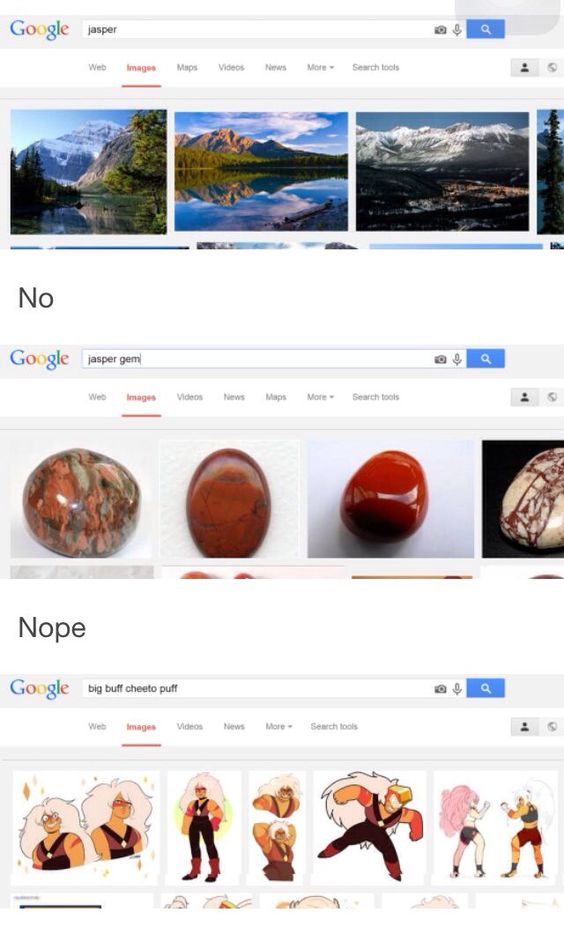Click the microphone icon in the 'jasper gem' search box
Viewport: 564px width, 927px height.
tap(457, 359)
